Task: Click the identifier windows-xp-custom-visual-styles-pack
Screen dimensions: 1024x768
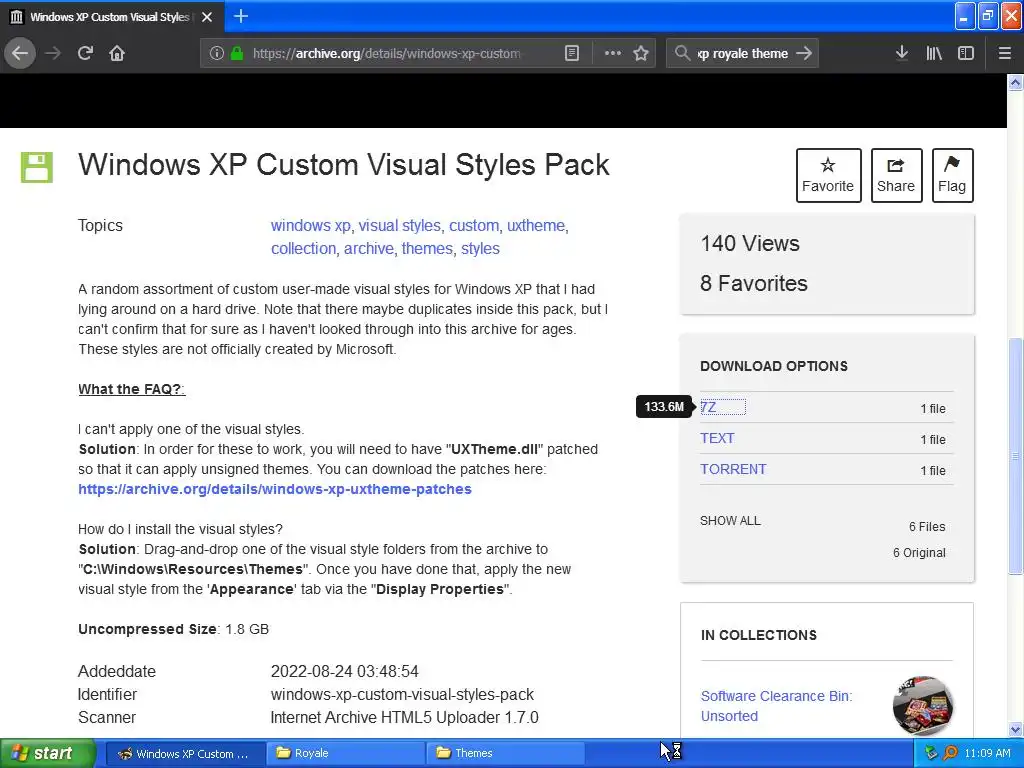Action: 402,694
